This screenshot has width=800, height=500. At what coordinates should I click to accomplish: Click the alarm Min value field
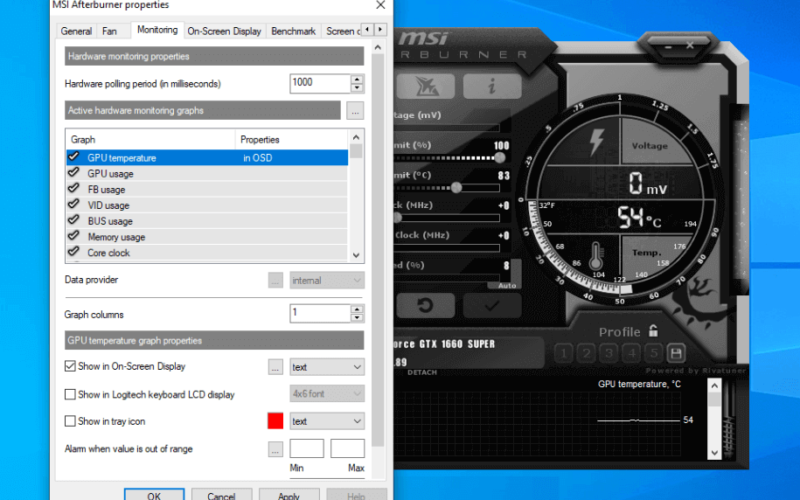point(307,448)
